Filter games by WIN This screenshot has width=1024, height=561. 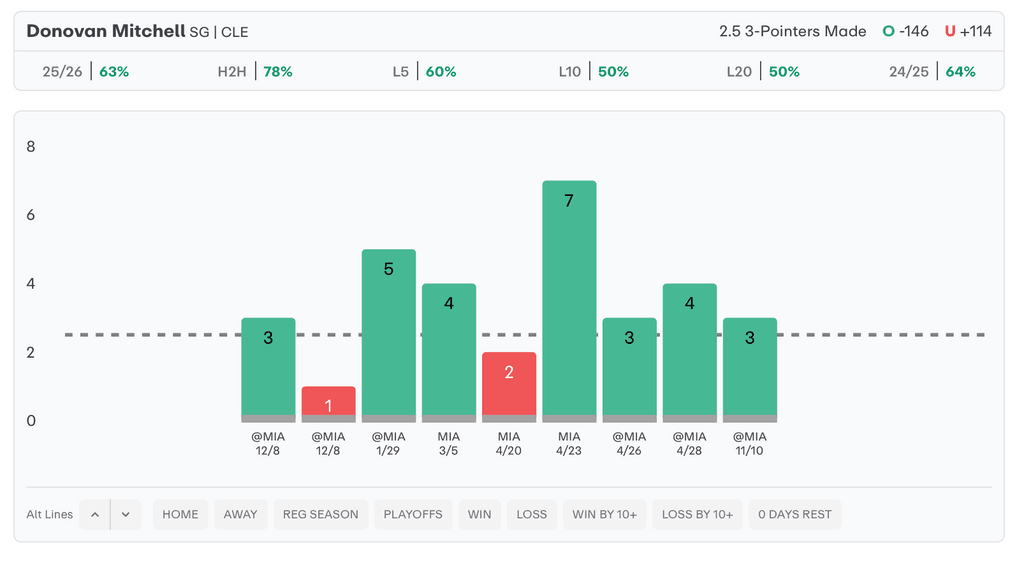(x=480, y=514)
